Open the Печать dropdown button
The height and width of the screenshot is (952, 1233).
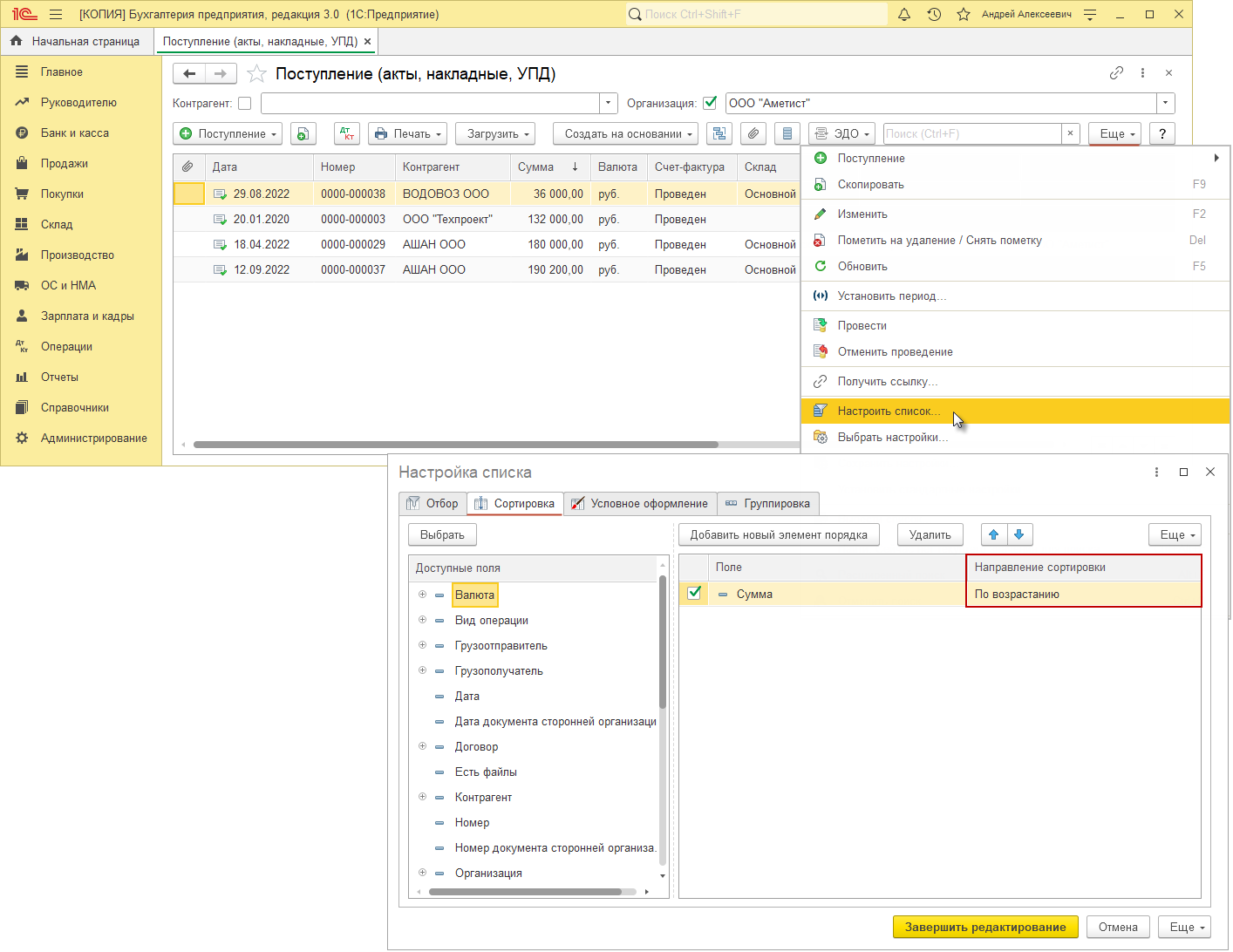[x=408, y=133]
